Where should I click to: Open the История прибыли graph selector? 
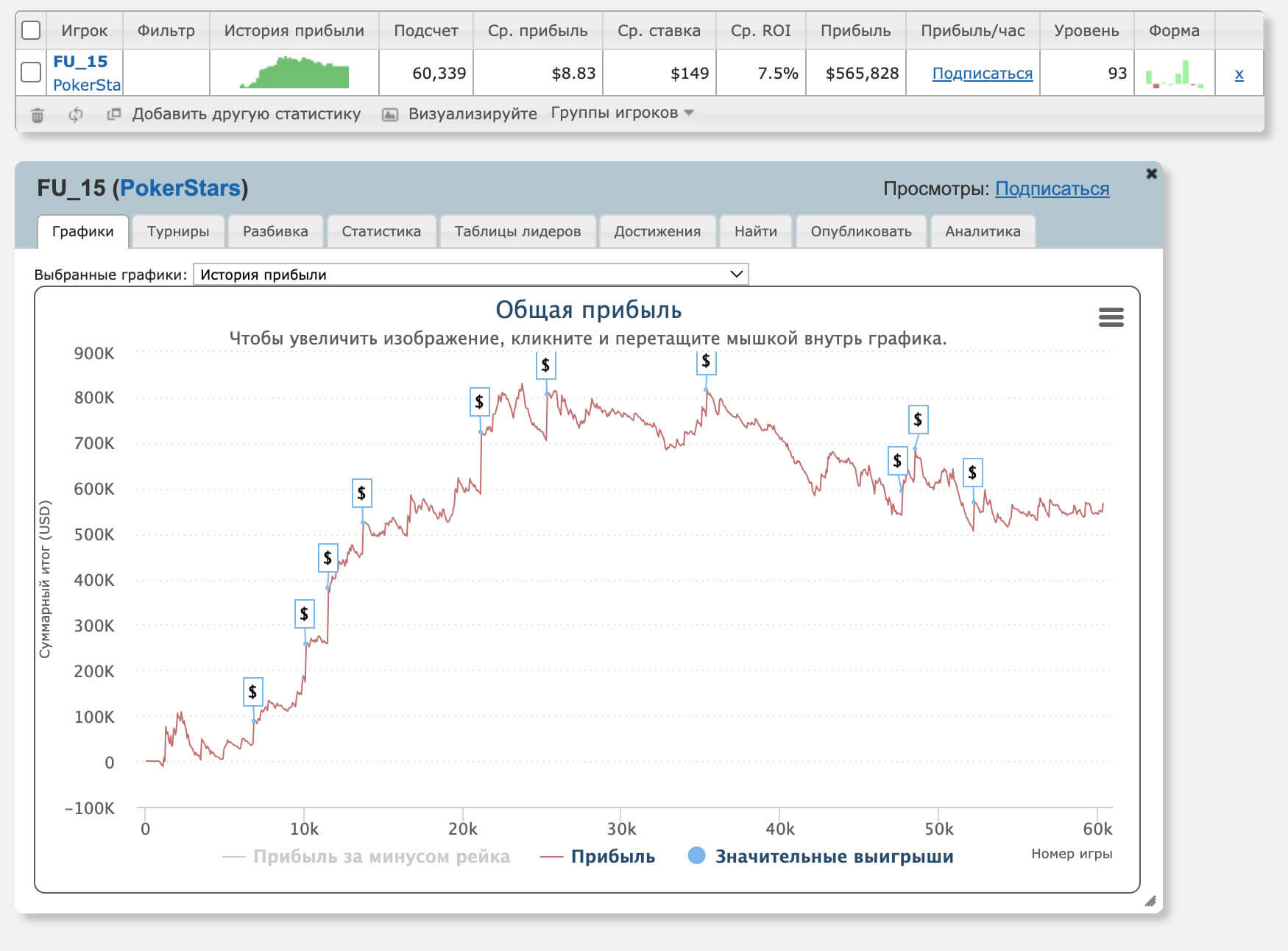470,275
